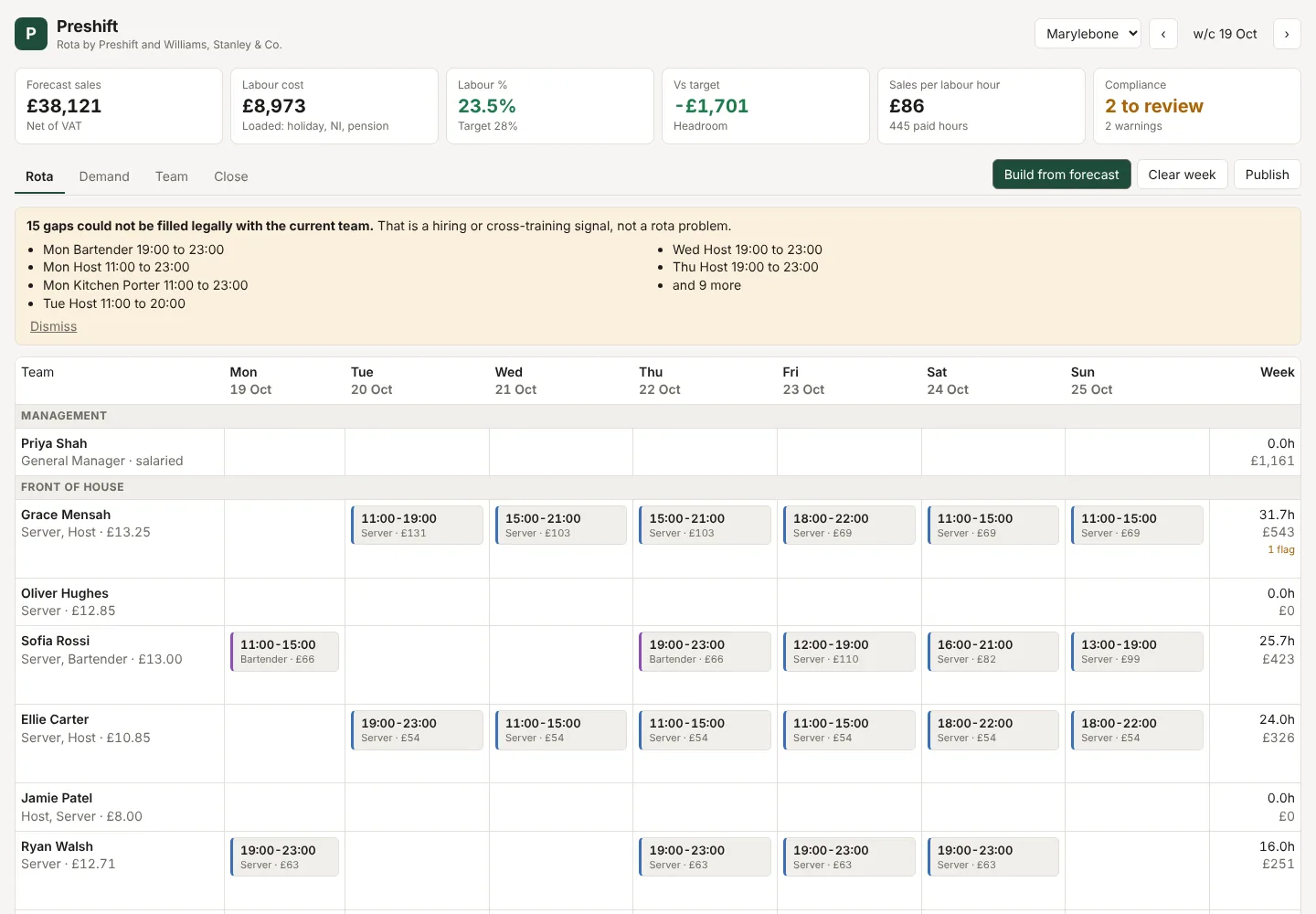The image size is (1316, 914).
Task: Go to next week arrow
Action: point(1287,34)
